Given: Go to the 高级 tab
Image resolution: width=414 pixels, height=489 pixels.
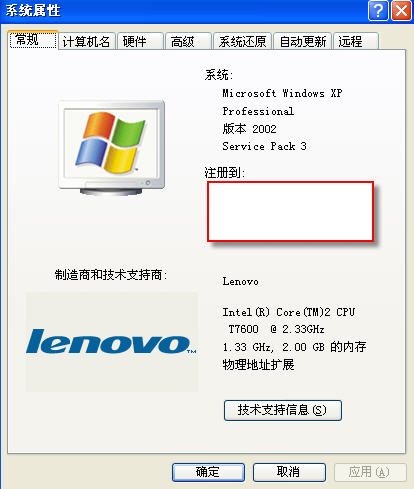Looking at the screenshot, I should (x=188, y=41).
